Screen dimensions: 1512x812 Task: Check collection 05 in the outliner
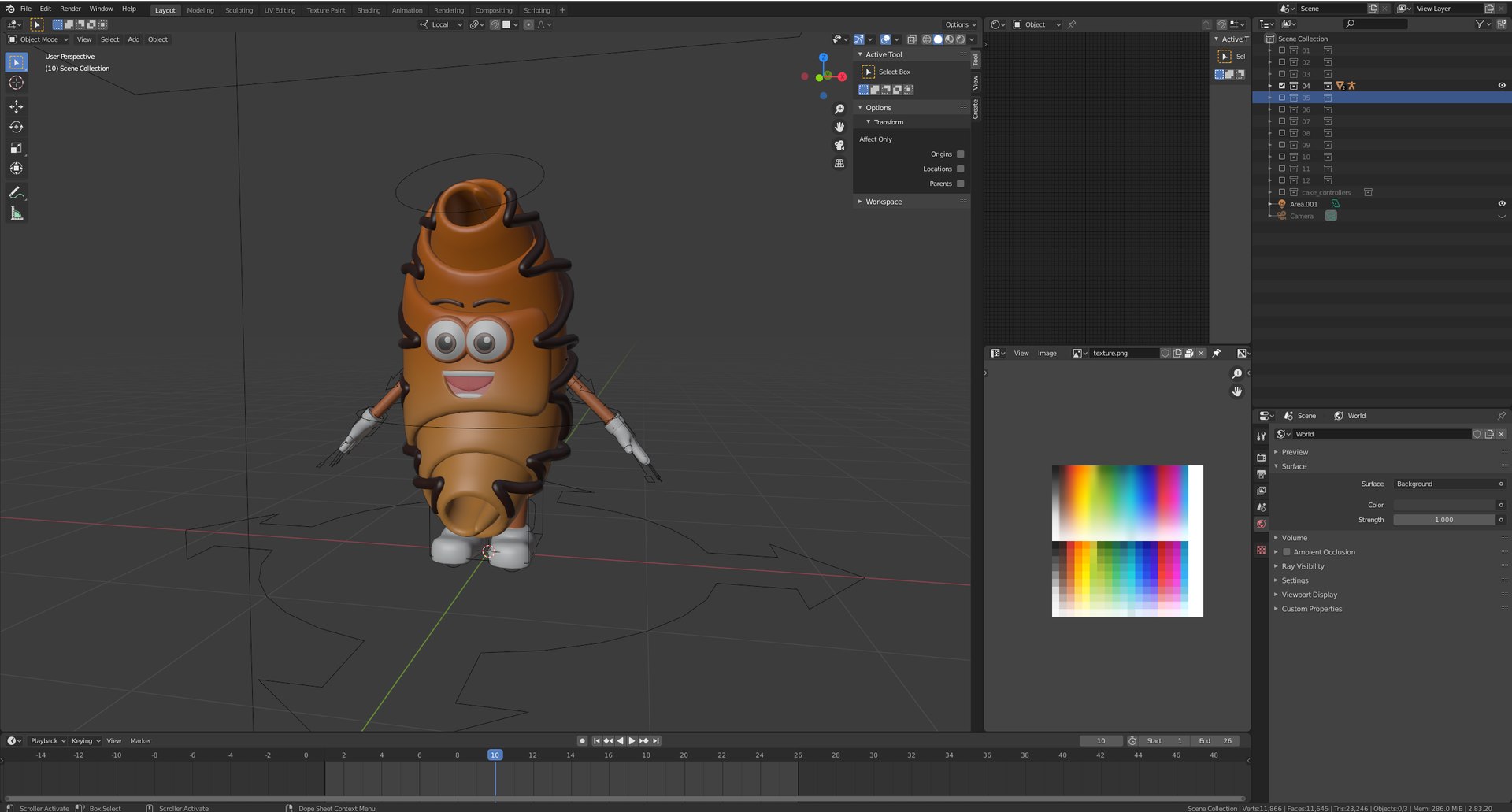pyautogui.click(x=1282, y=98)
